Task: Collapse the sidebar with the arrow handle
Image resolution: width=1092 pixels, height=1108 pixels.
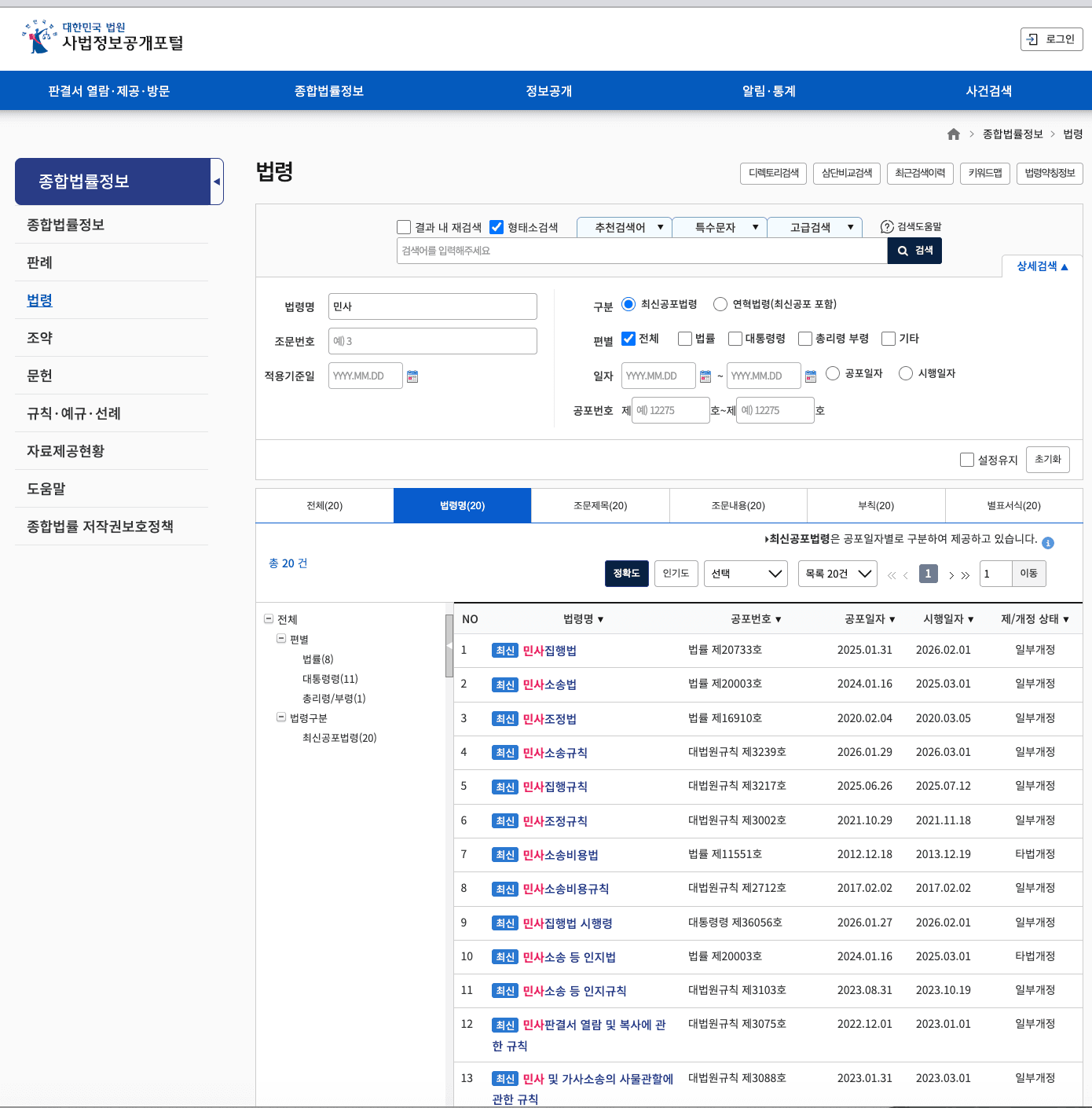Action: (217, 182)
